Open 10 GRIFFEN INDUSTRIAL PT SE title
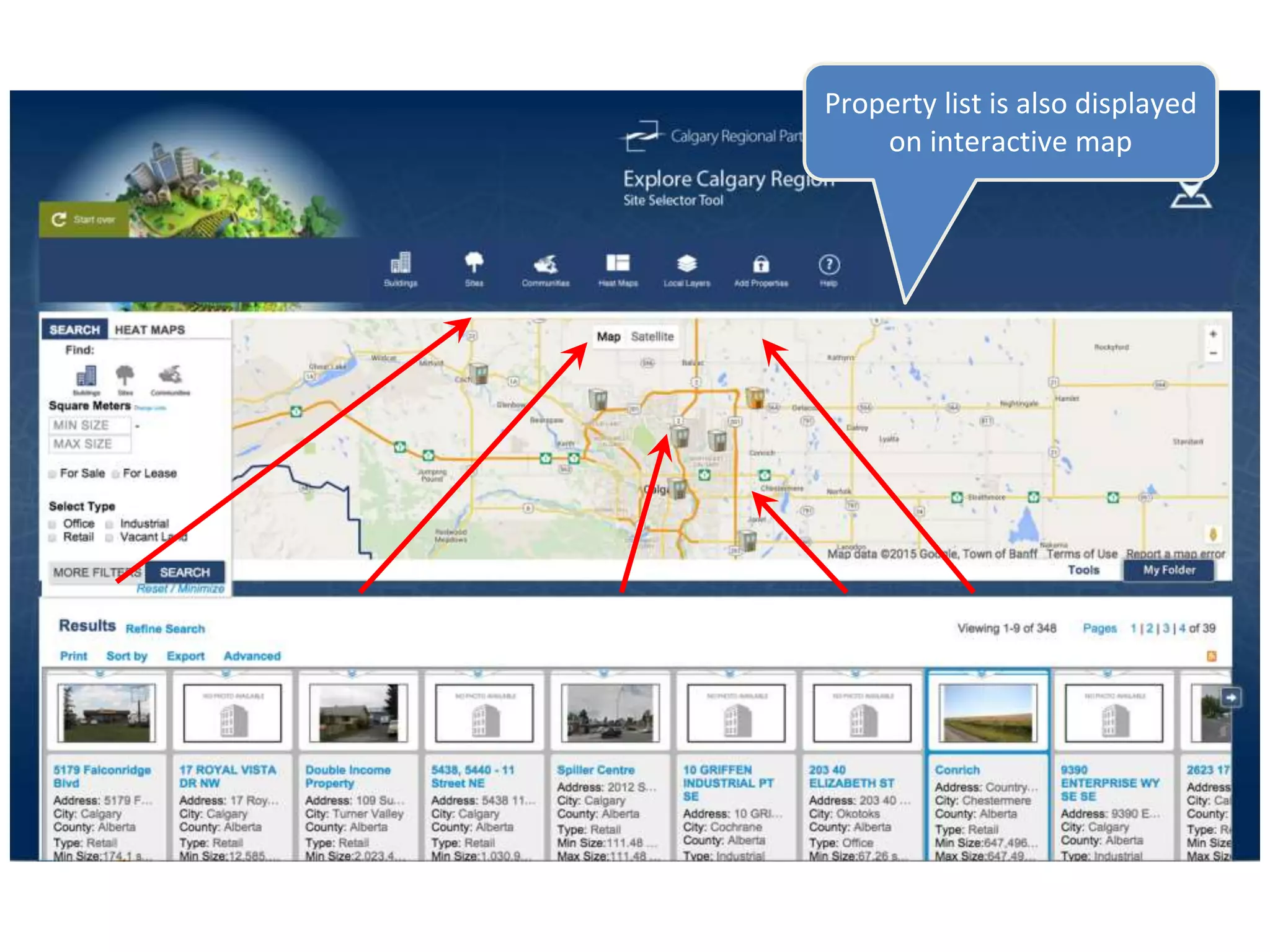 coord(728,783)
